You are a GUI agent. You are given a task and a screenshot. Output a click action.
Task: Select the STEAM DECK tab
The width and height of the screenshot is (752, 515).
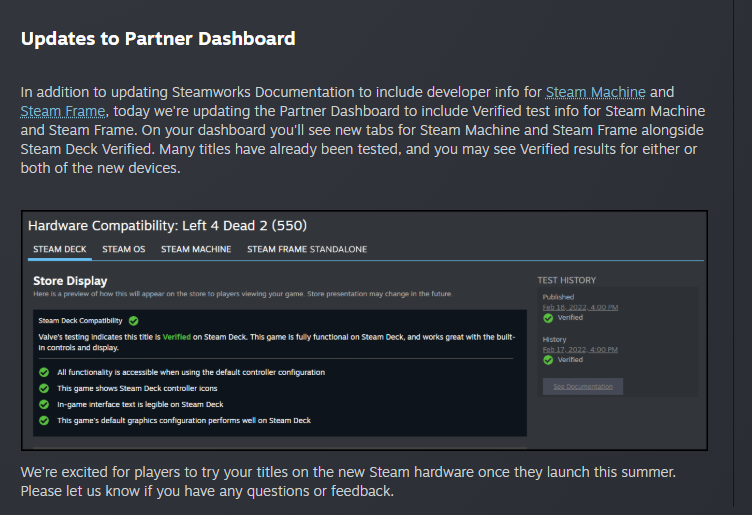(59, 249)
